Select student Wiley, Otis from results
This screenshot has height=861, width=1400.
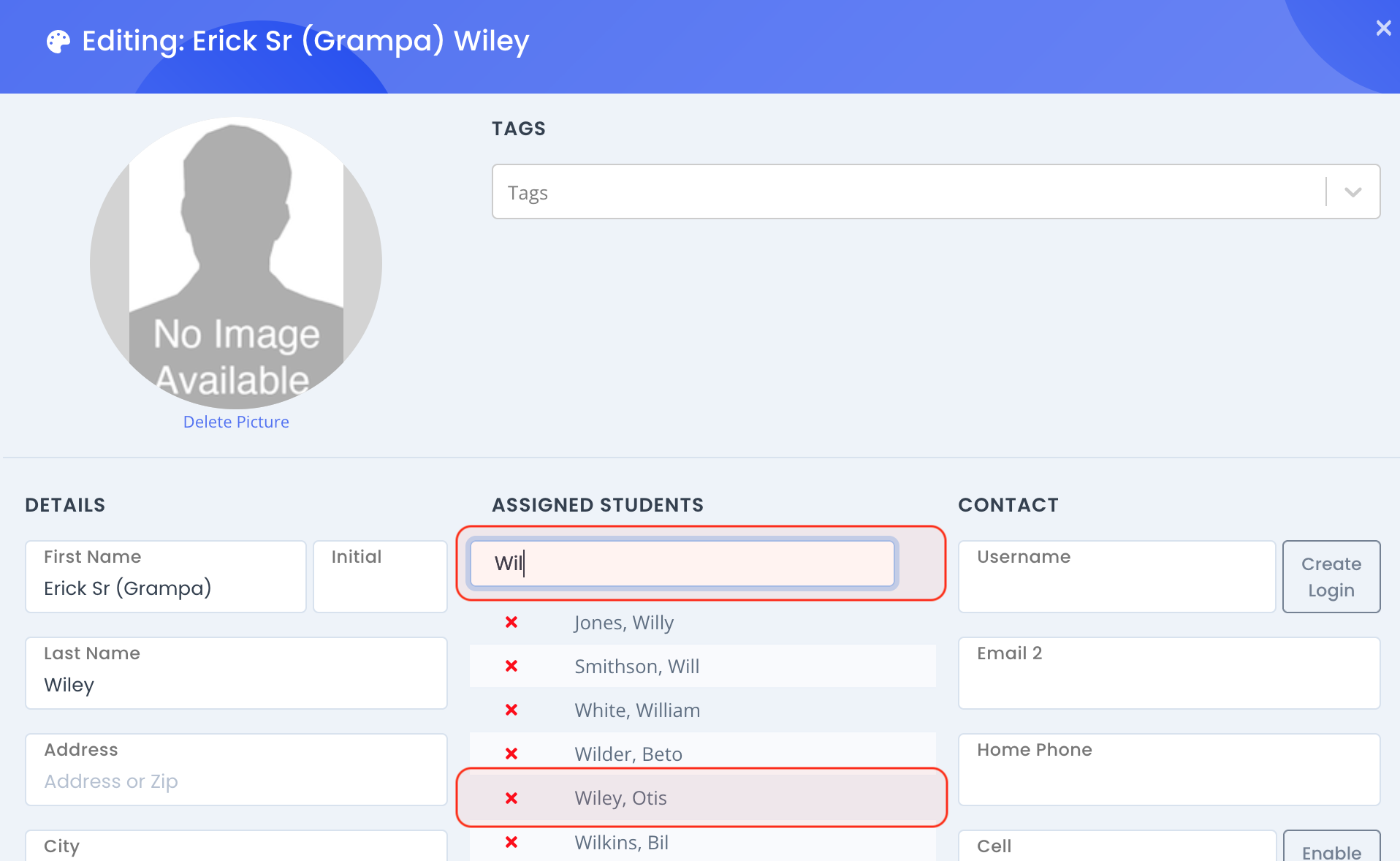(x=620, y=798)
